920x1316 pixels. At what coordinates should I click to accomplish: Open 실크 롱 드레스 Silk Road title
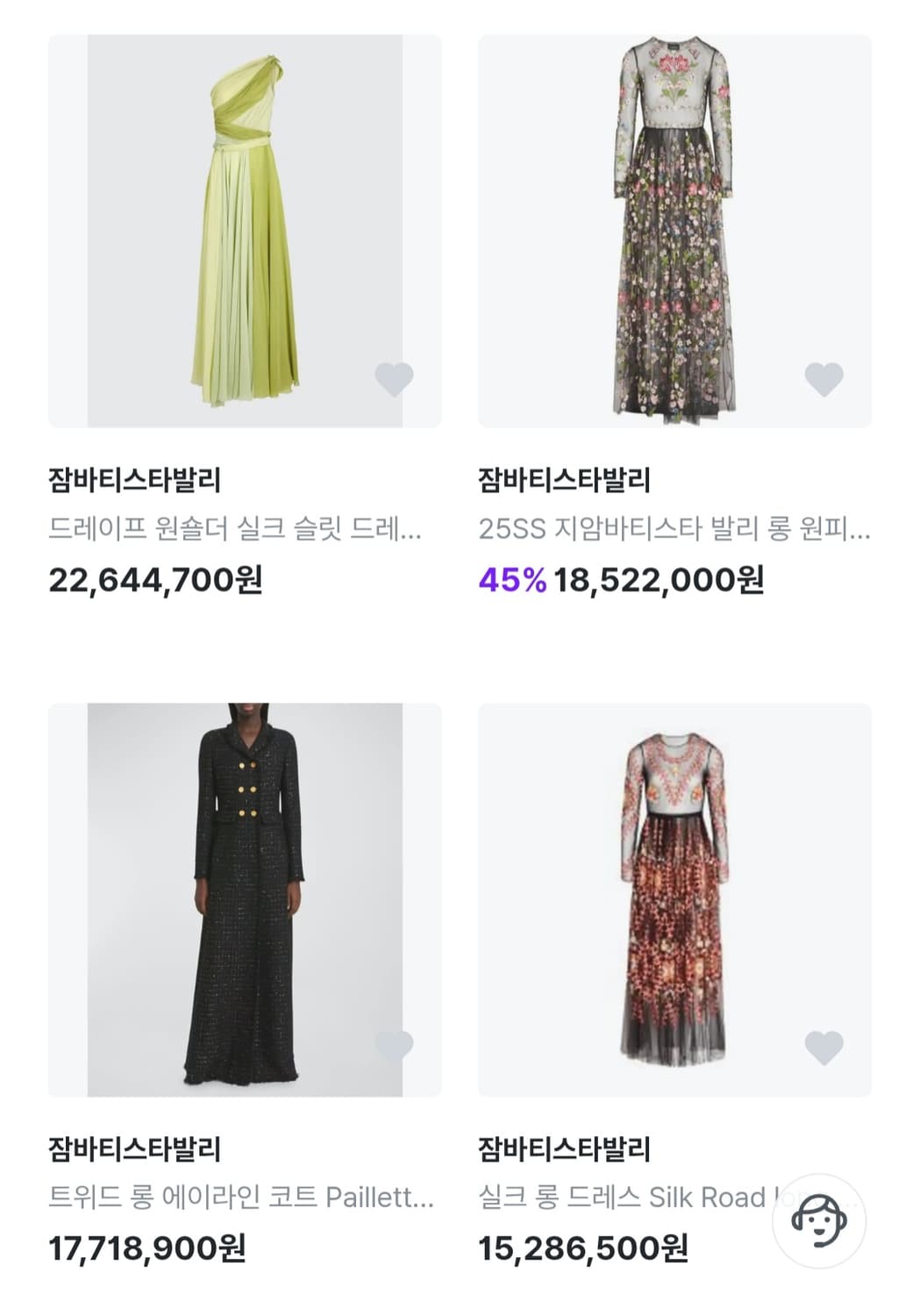coord(623,1198)
